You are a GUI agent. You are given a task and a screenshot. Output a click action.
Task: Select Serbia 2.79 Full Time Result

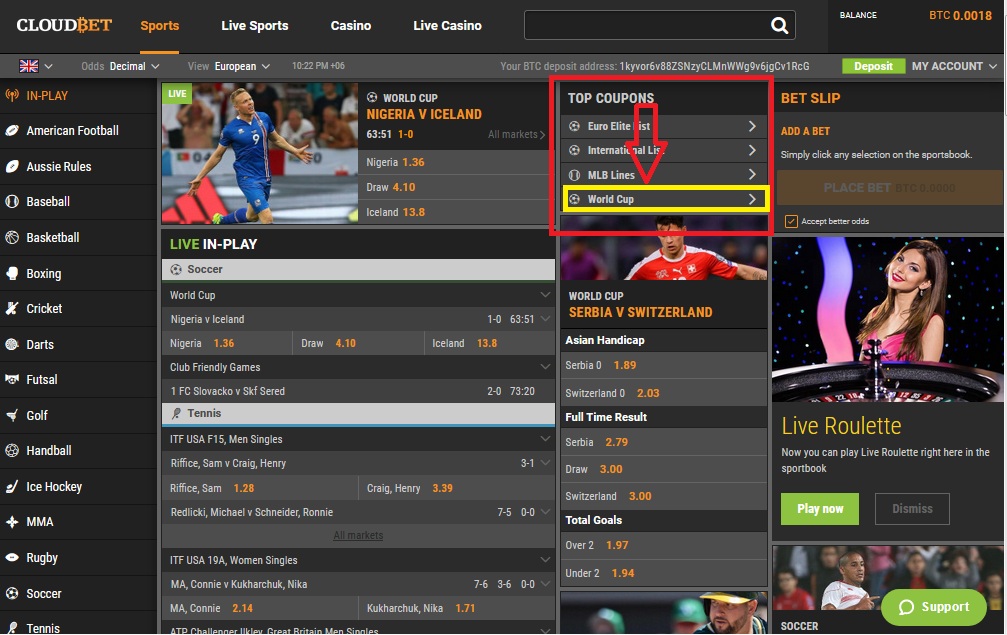pos(664,442)
